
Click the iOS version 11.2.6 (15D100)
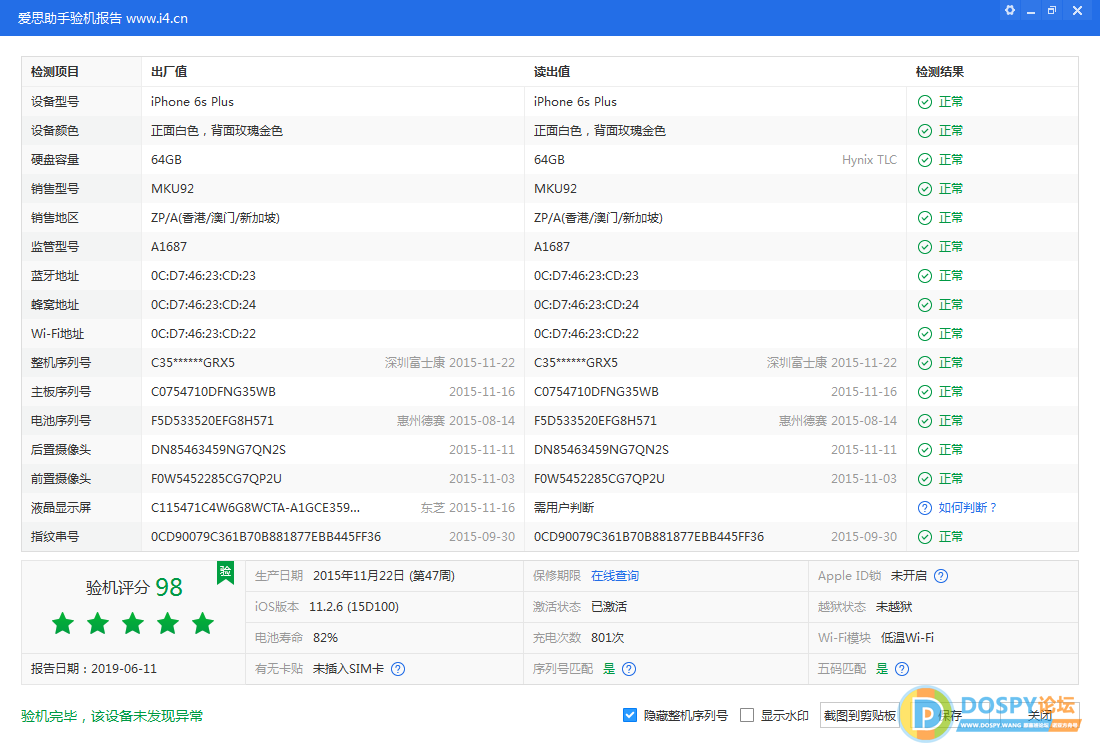tap(354, 607)
